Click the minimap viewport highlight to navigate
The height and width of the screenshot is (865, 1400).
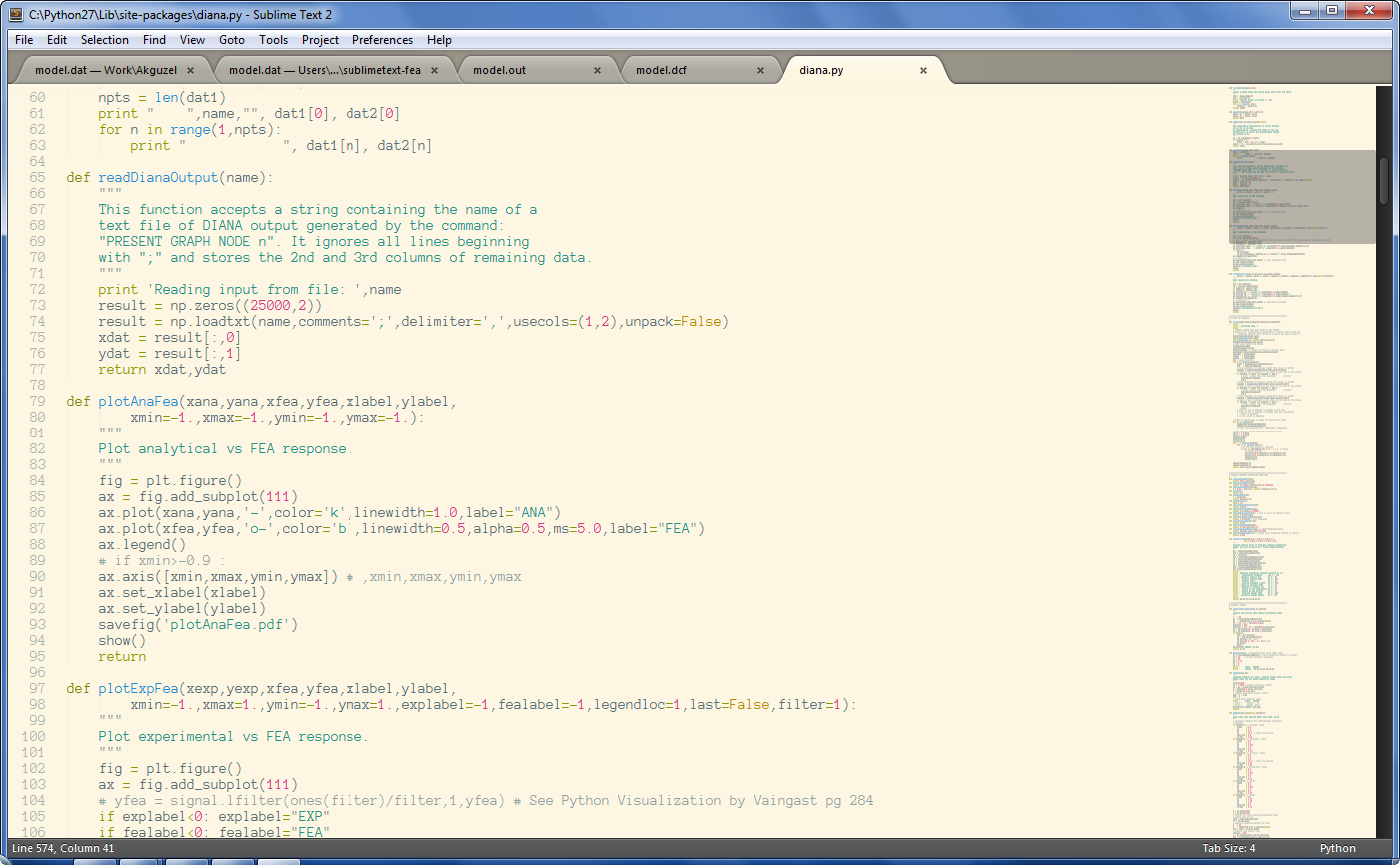1303,196
